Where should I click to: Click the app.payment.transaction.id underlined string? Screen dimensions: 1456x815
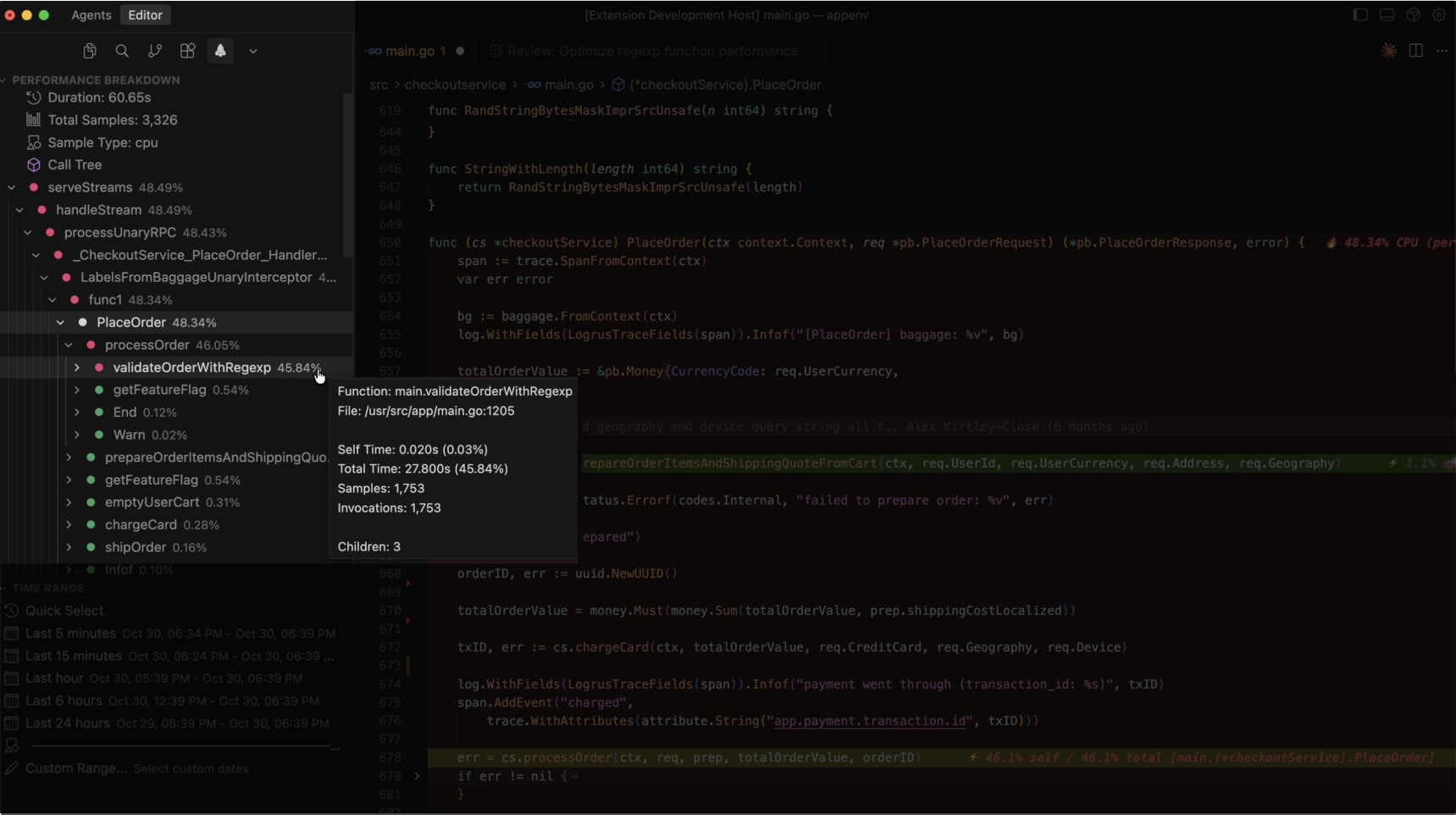[x=870, y=721]
